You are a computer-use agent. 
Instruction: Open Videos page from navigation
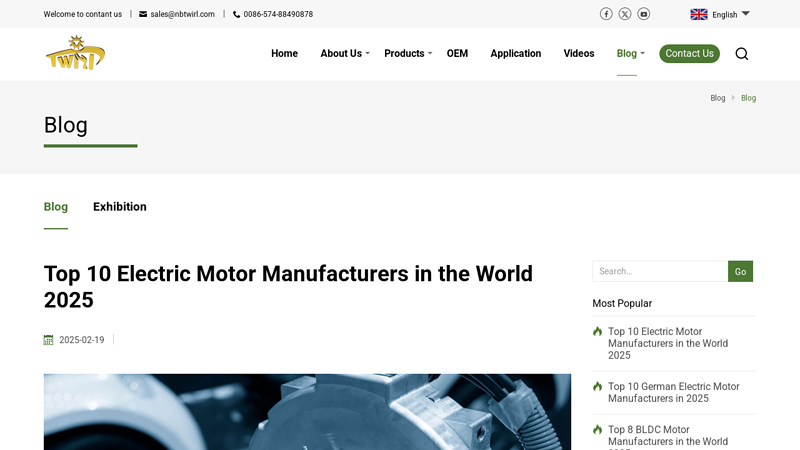coord(579,54)
